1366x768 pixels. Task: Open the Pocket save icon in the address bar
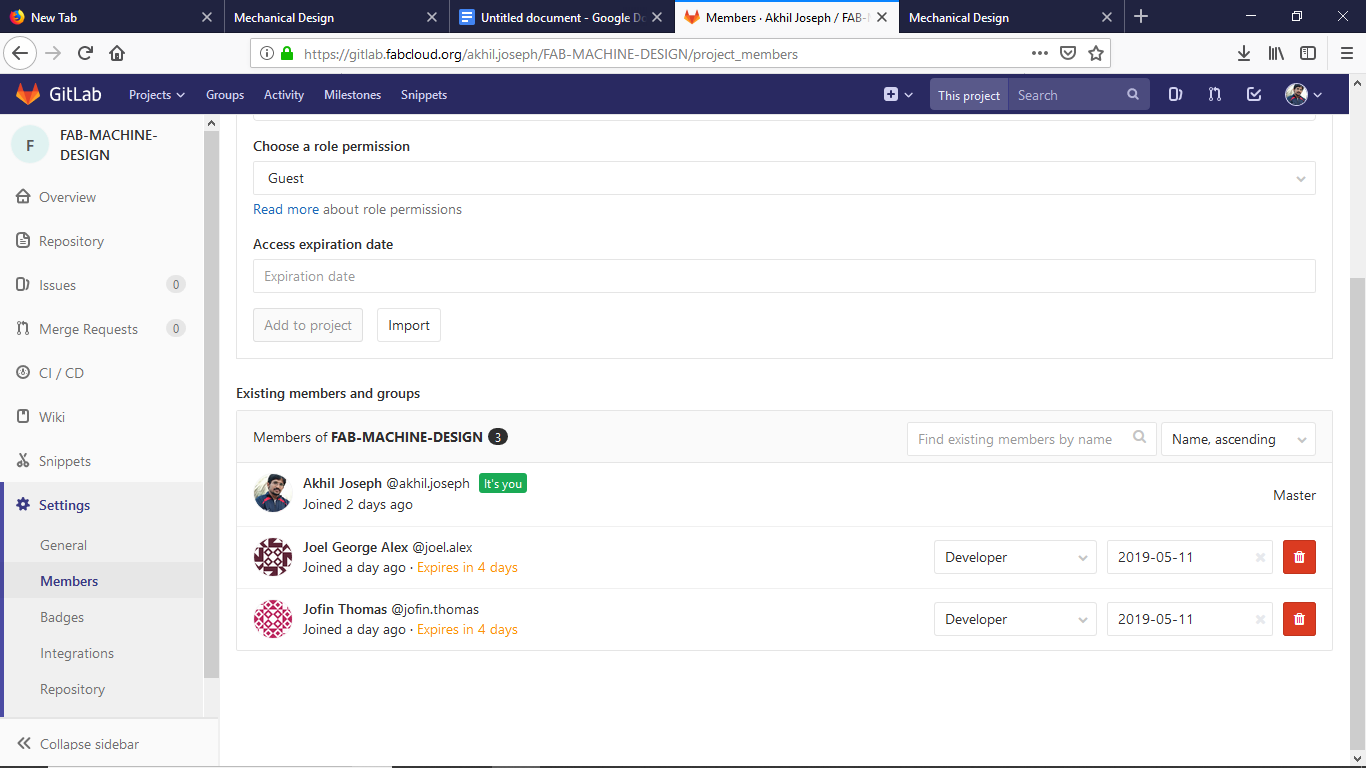click(1068, 53)
